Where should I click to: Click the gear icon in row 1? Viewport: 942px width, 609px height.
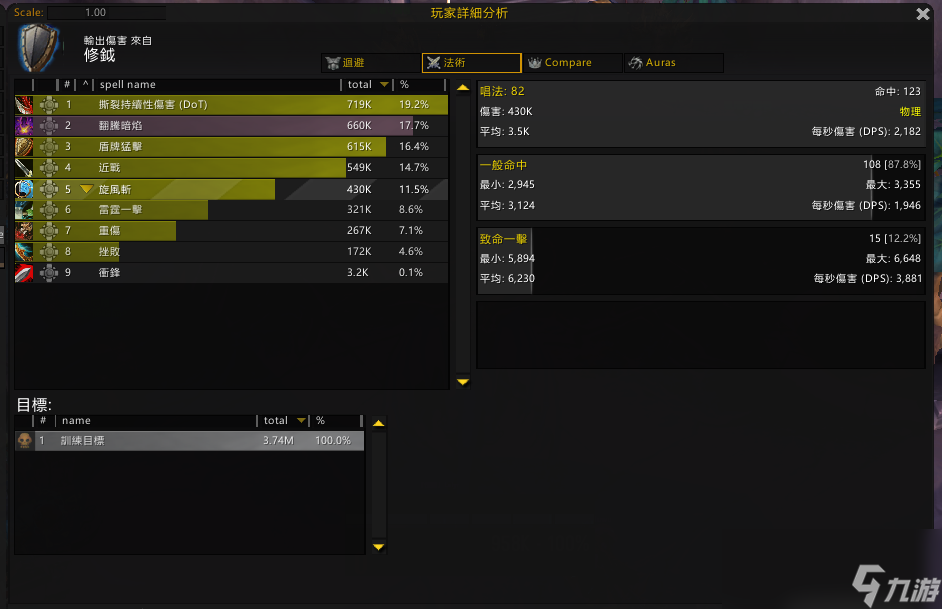click(49, 105)
